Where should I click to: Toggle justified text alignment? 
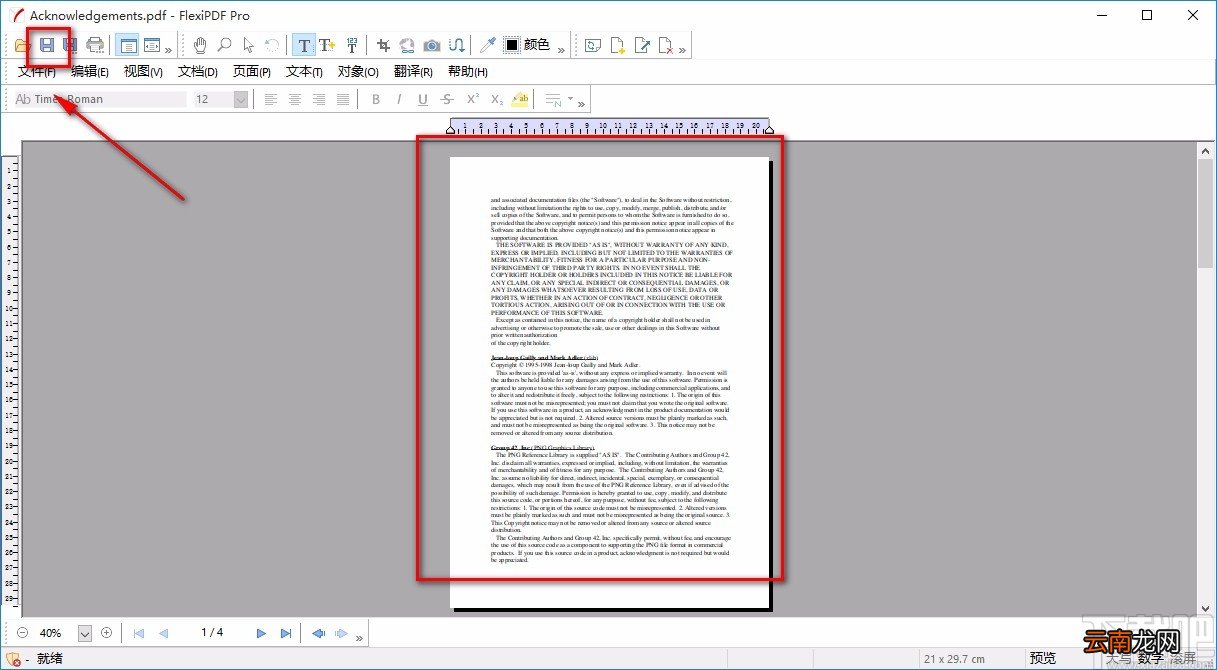point(343,99)
